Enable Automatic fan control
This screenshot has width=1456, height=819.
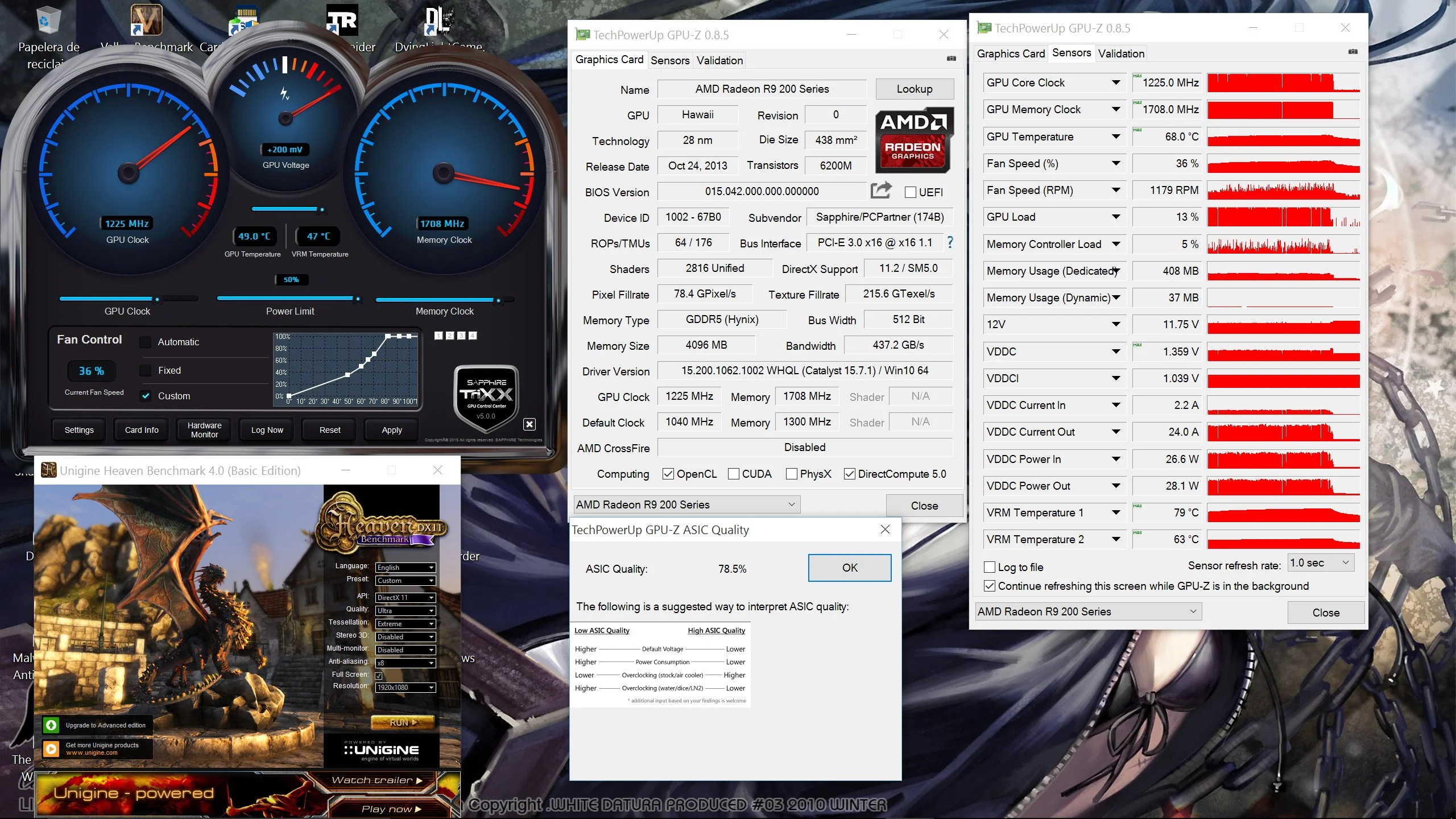[x=146, y=342]
